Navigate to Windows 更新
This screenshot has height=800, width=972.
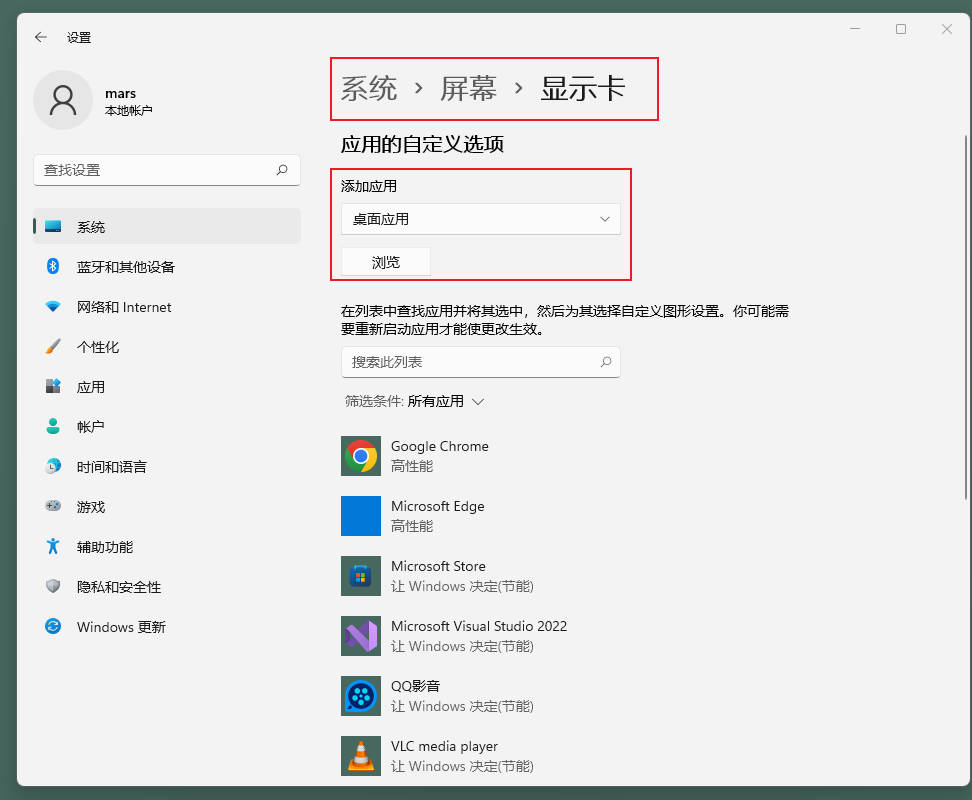121,627
